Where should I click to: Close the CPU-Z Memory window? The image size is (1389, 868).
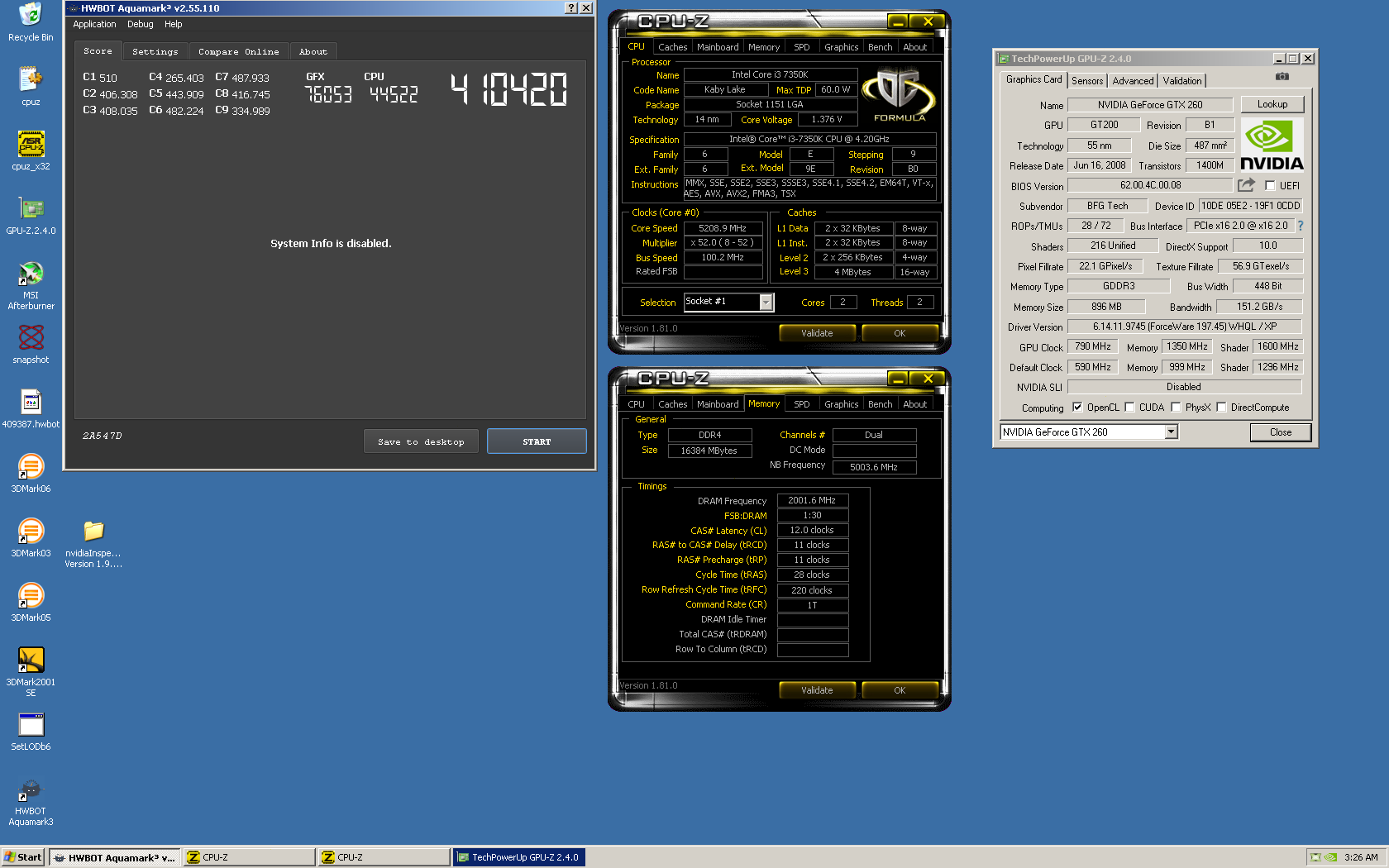928,379
